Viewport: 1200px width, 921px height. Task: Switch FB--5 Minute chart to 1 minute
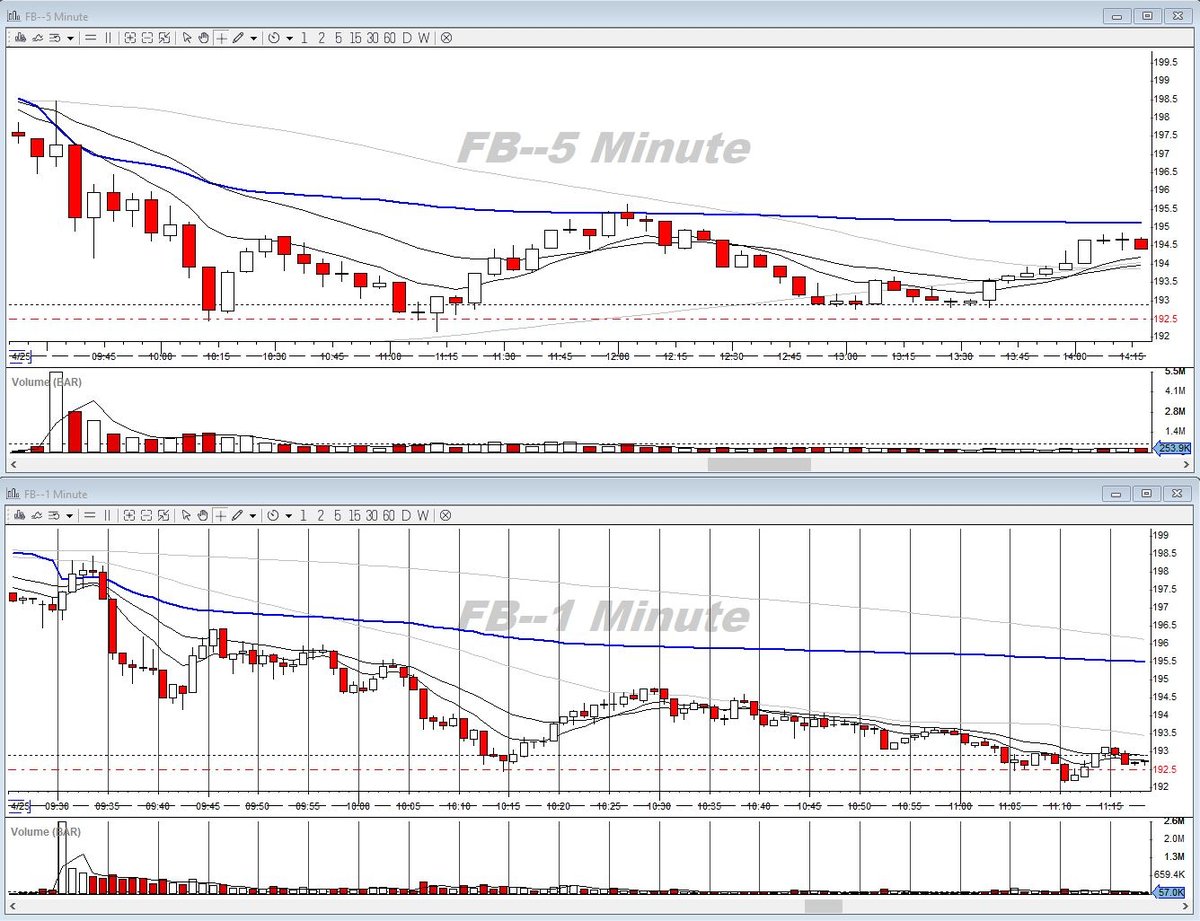tap(304, 38)
